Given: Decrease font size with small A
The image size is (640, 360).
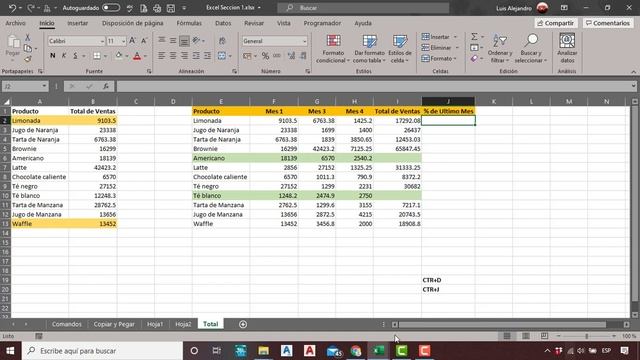Looking at the screenshot, I should (x=144, y=41).
